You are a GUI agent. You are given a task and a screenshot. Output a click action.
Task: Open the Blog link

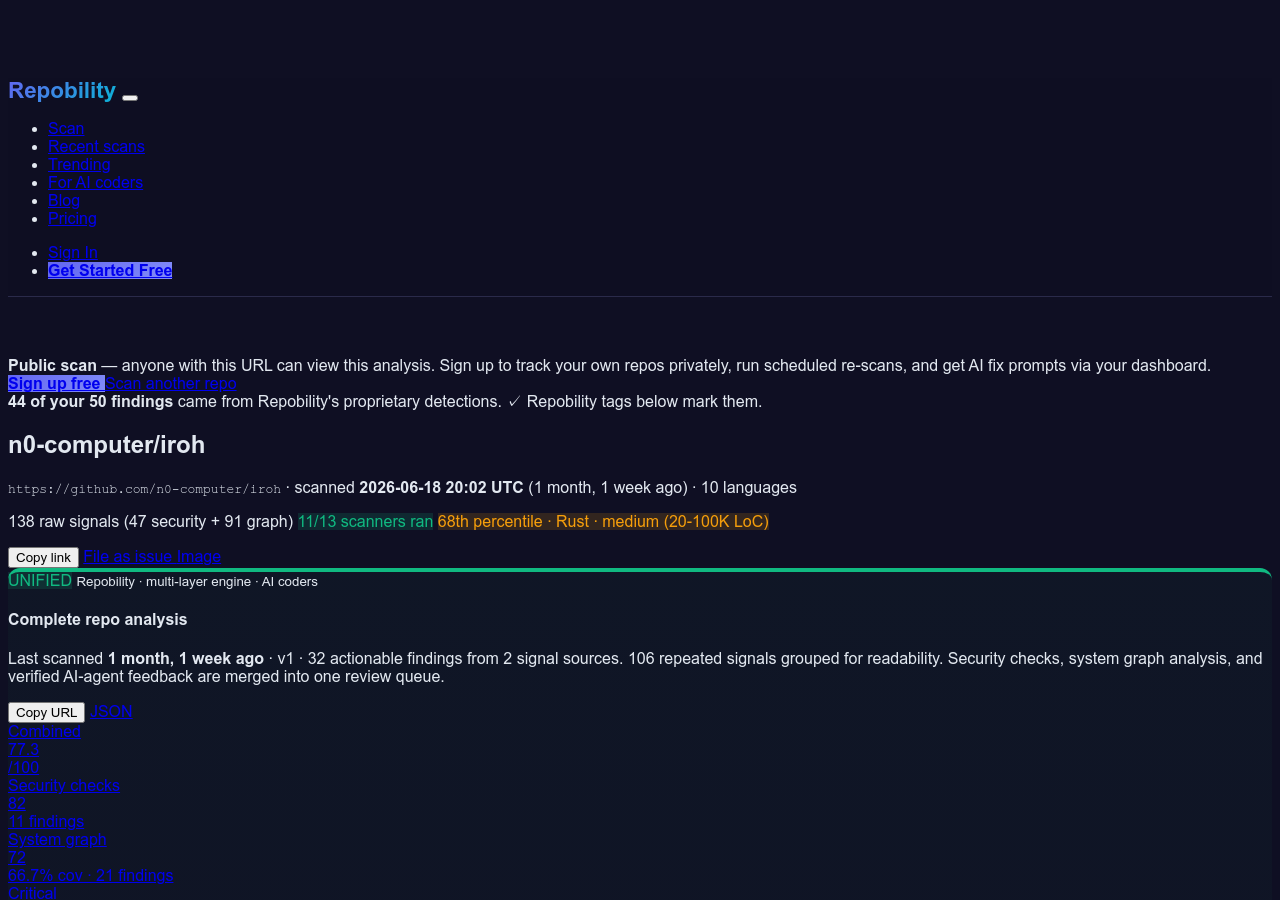point(64,200)
